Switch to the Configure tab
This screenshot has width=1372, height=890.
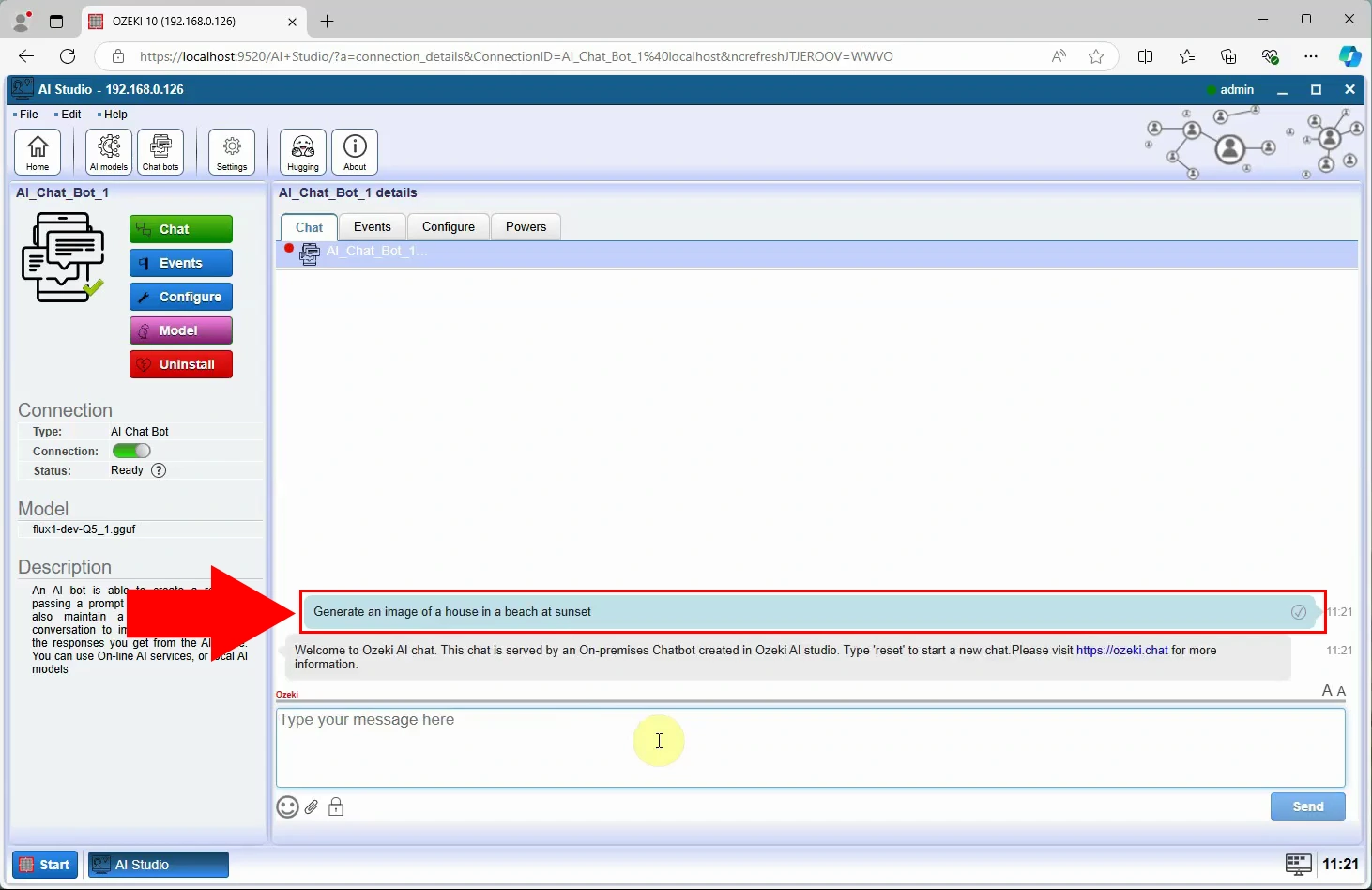[x=449, y=226]
